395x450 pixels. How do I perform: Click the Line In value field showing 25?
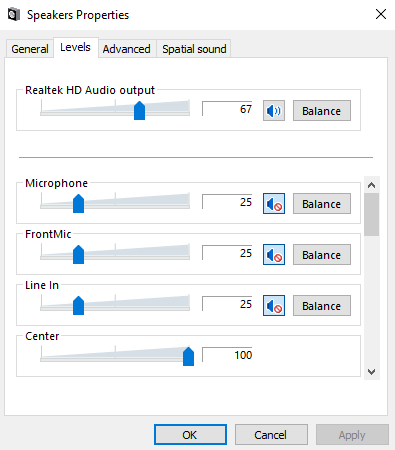(x=227, y=304)
